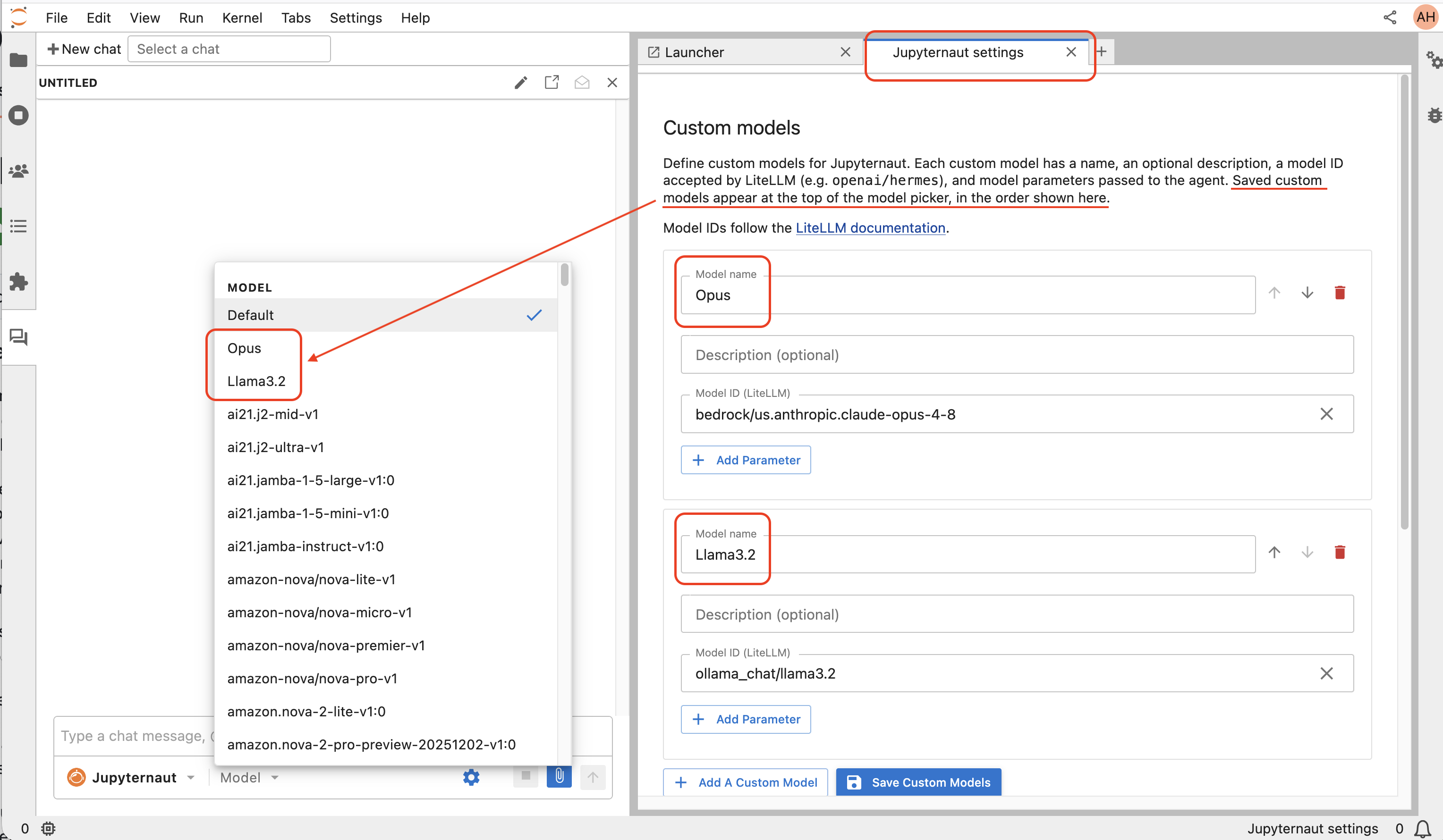The width and height of the screenshot is (1443, 840).
Task: Delete the Llama3.2 custom model
Action: [x=1340, y=552]
